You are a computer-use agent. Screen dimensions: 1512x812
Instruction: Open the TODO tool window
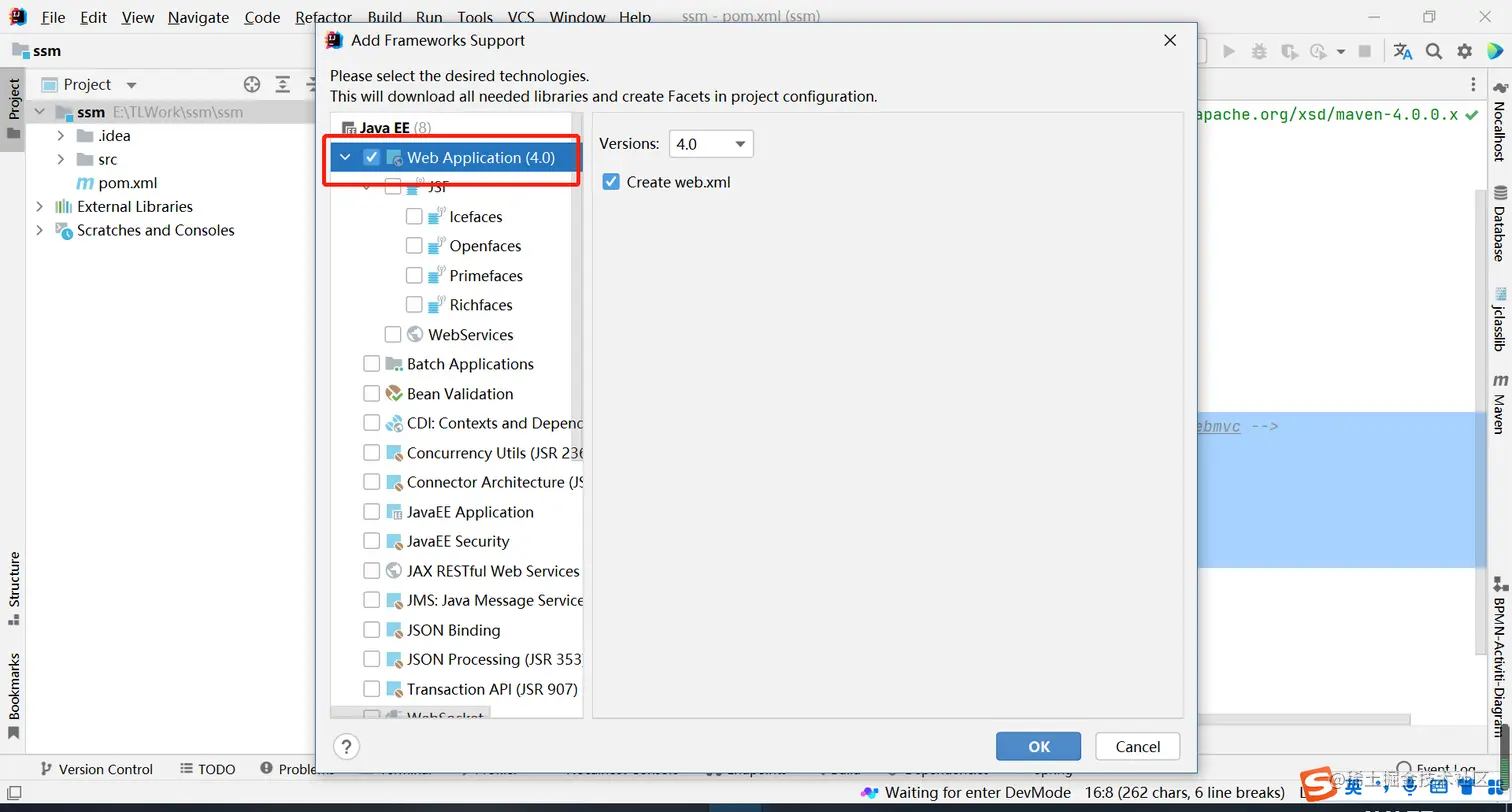coord(208,769)
